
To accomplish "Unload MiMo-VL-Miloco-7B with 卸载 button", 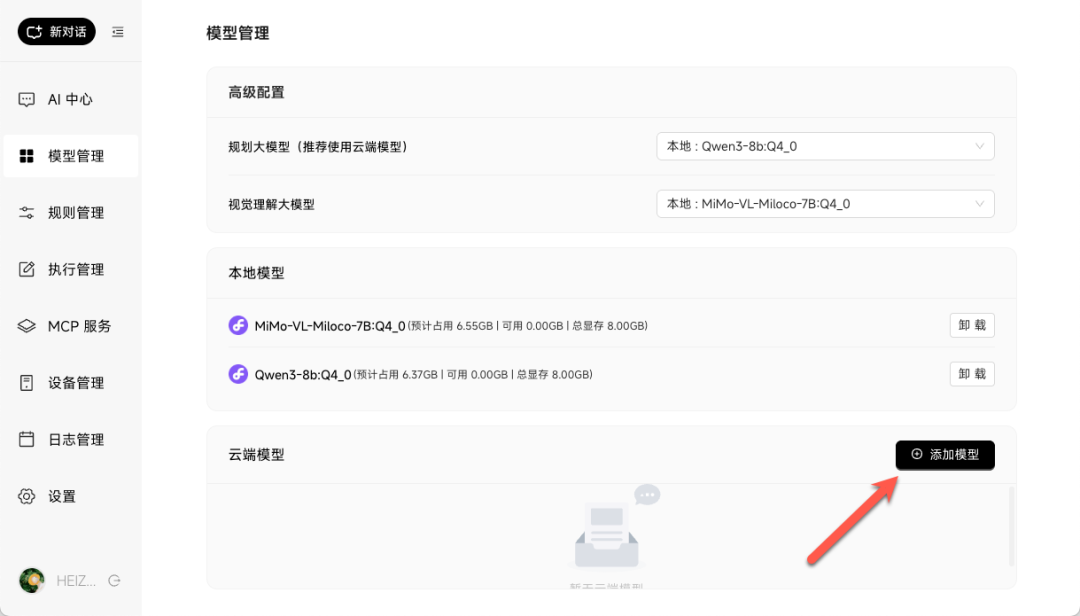I will point(971,326).
